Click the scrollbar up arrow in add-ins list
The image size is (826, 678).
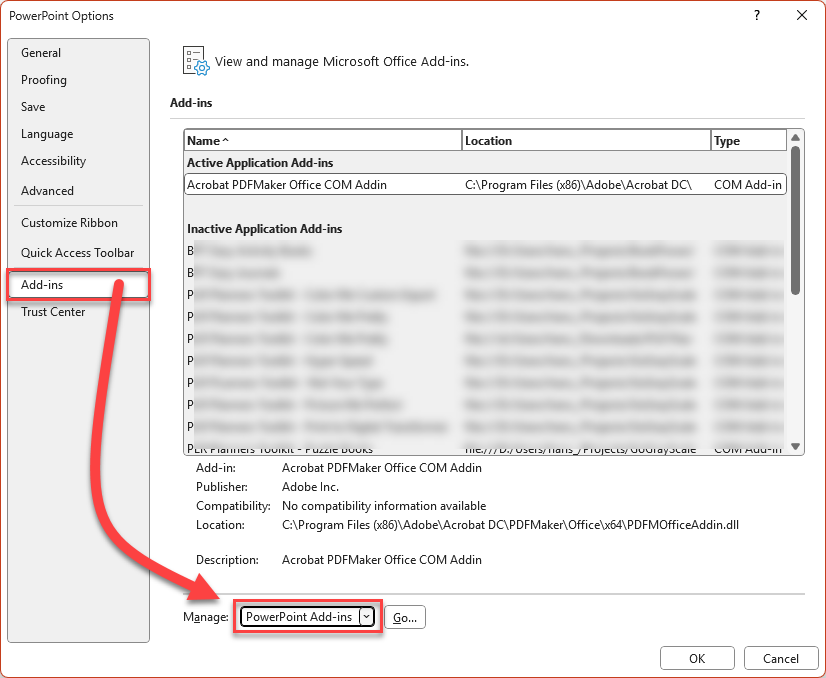pos(796,140)
